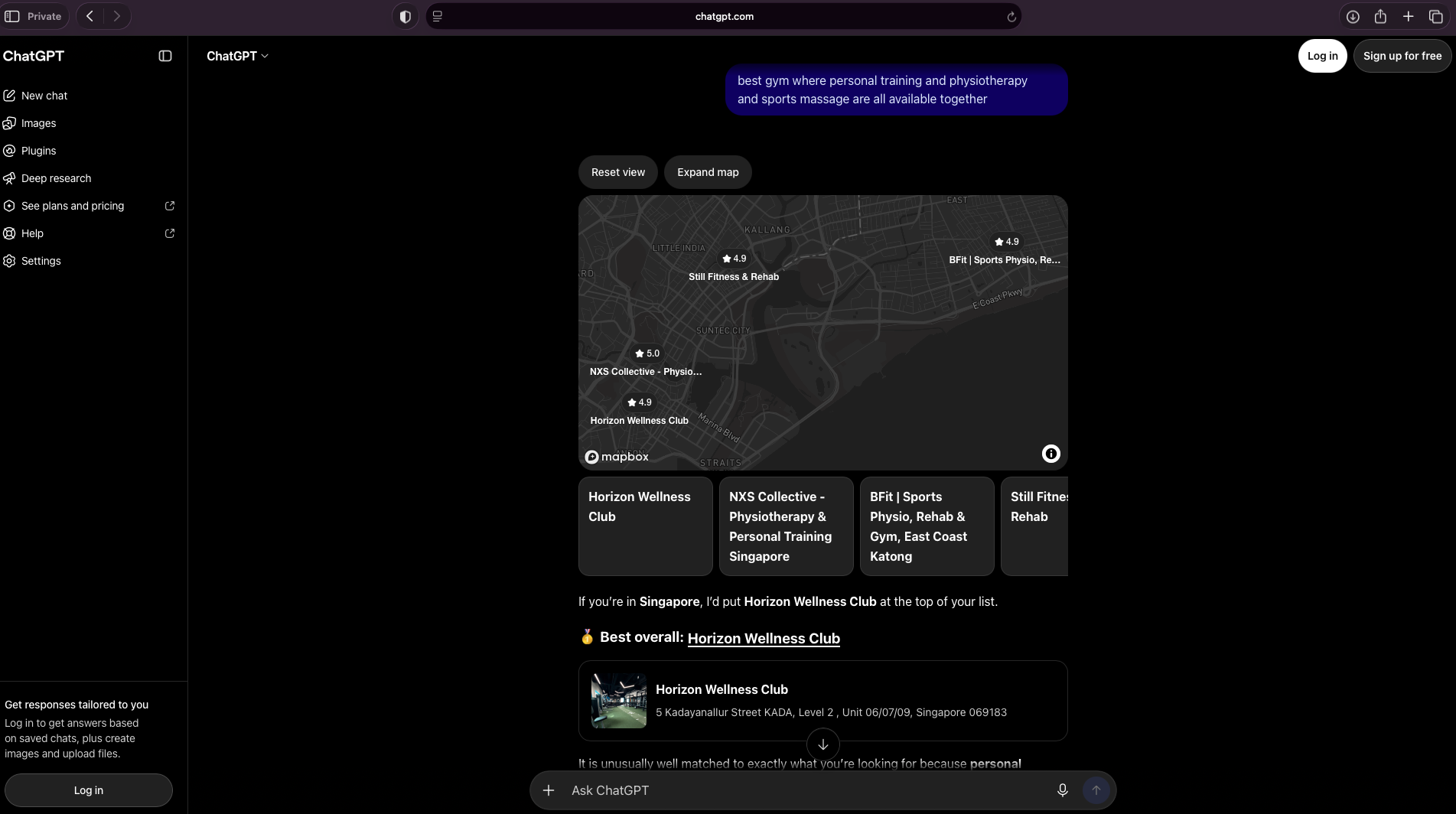This screenshot has height=814, width=1456.
Task: Click the attach plus icon in composer
Action: click(x=549, y=790)
